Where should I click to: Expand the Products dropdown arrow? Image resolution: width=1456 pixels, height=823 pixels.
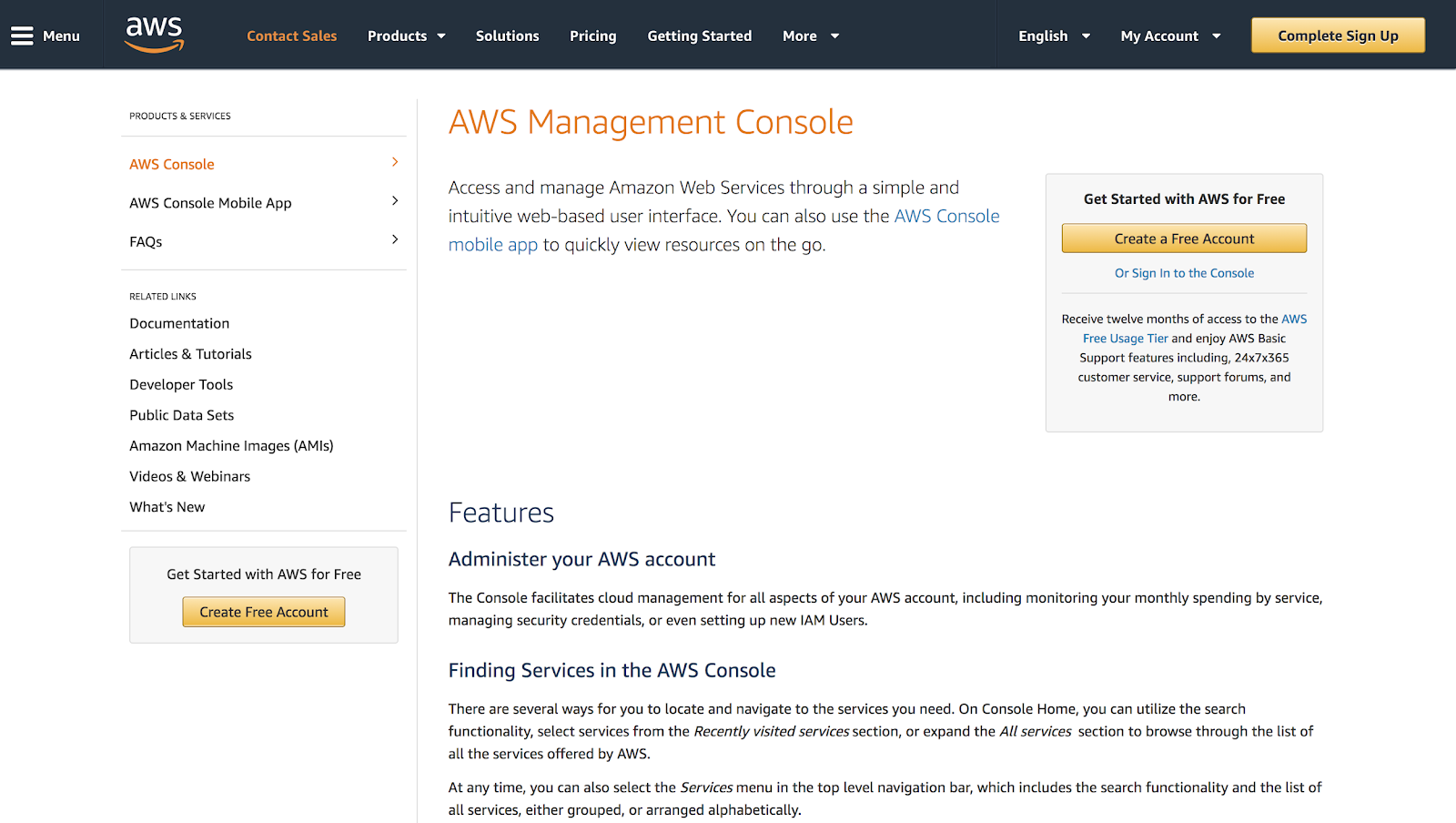coord(441,36)
